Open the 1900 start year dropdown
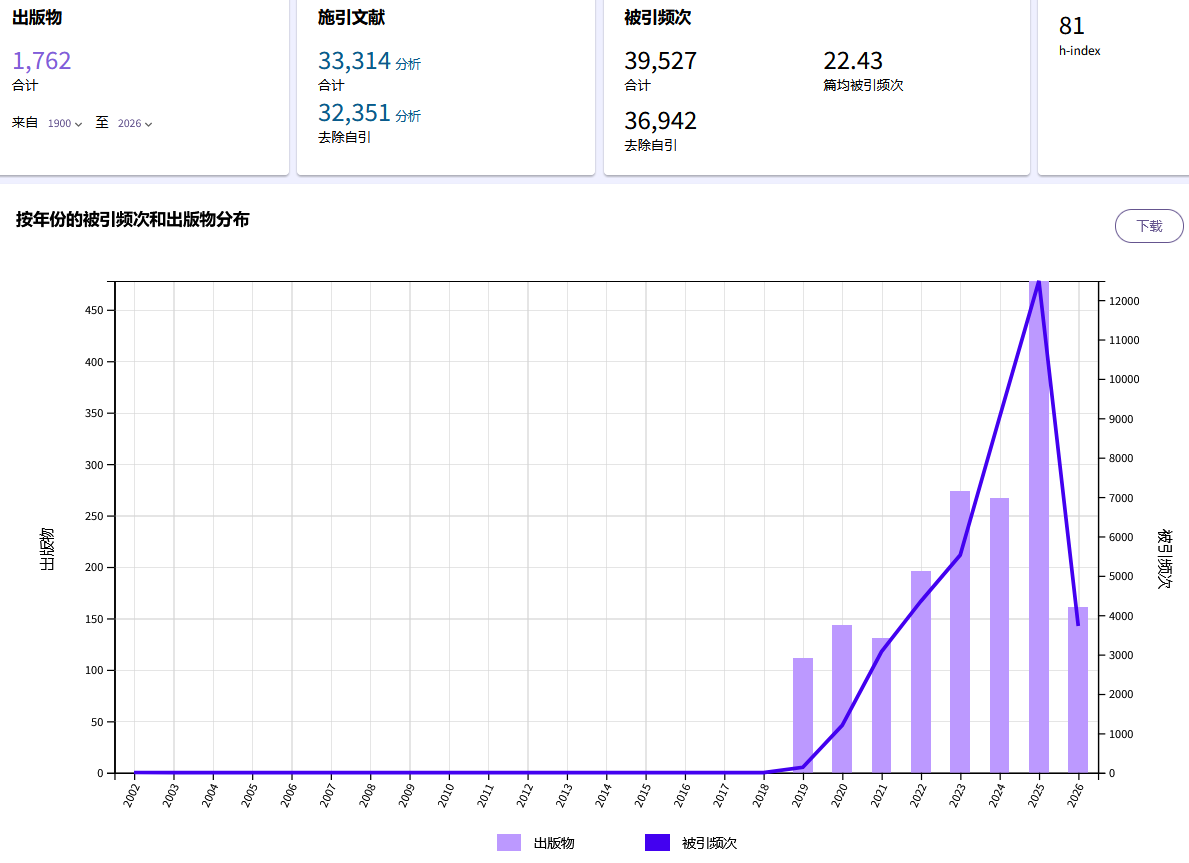The image size is (1189, 863). (65, 123)
